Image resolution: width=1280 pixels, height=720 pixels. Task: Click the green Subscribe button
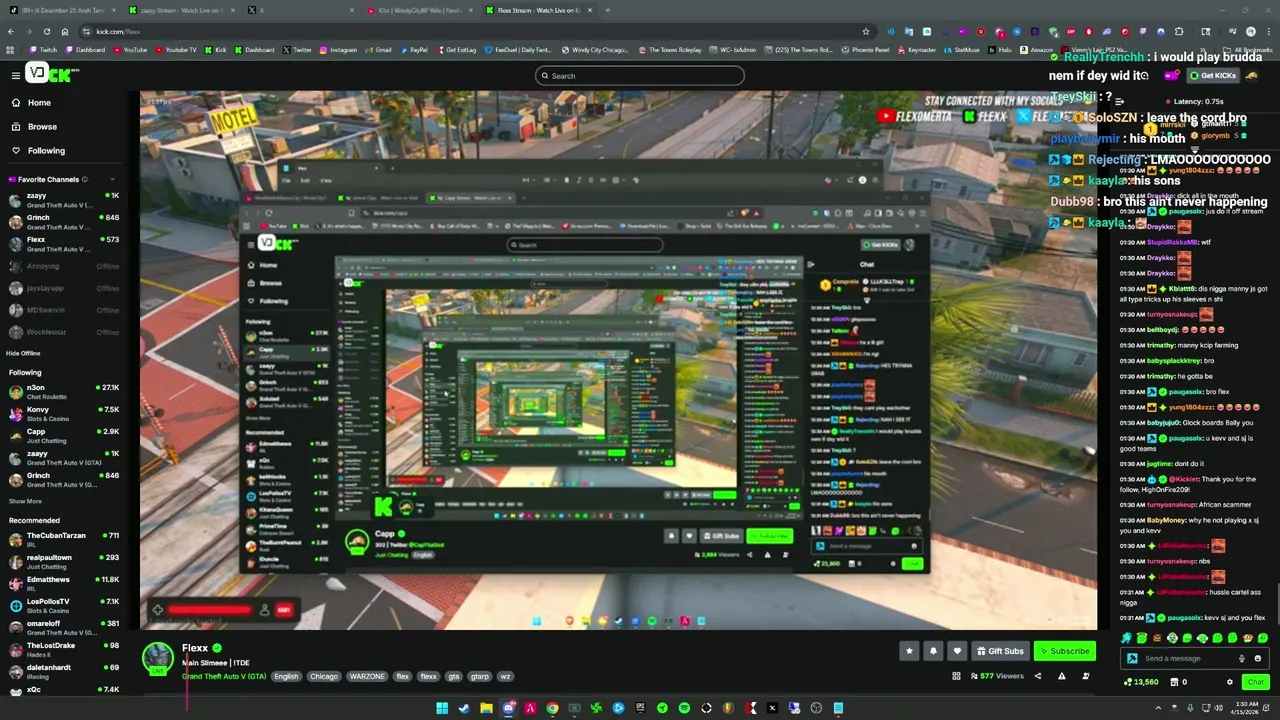coord(1064,651)
